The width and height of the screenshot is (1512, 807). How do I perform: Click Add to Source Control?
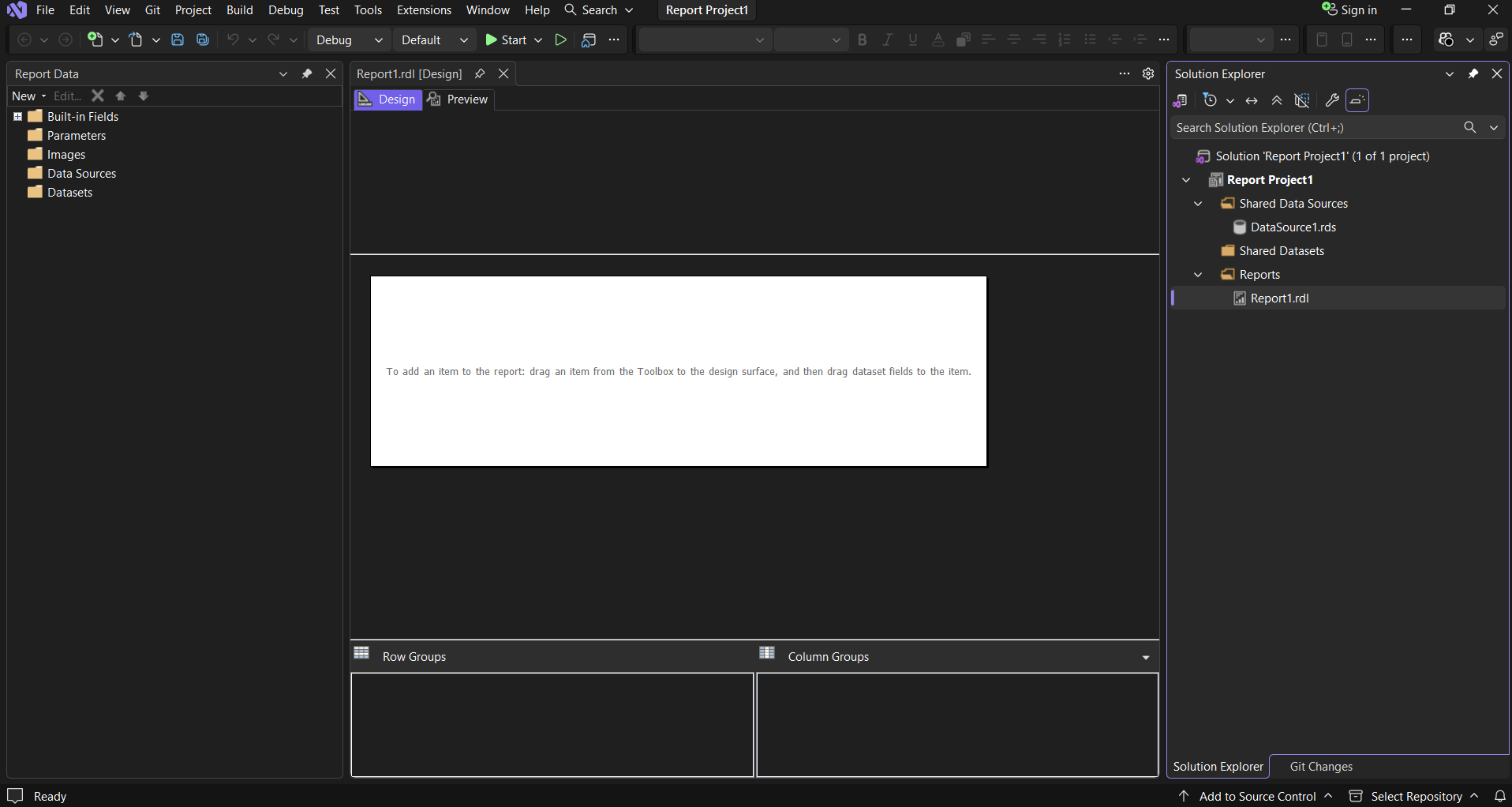(1256, 796)
